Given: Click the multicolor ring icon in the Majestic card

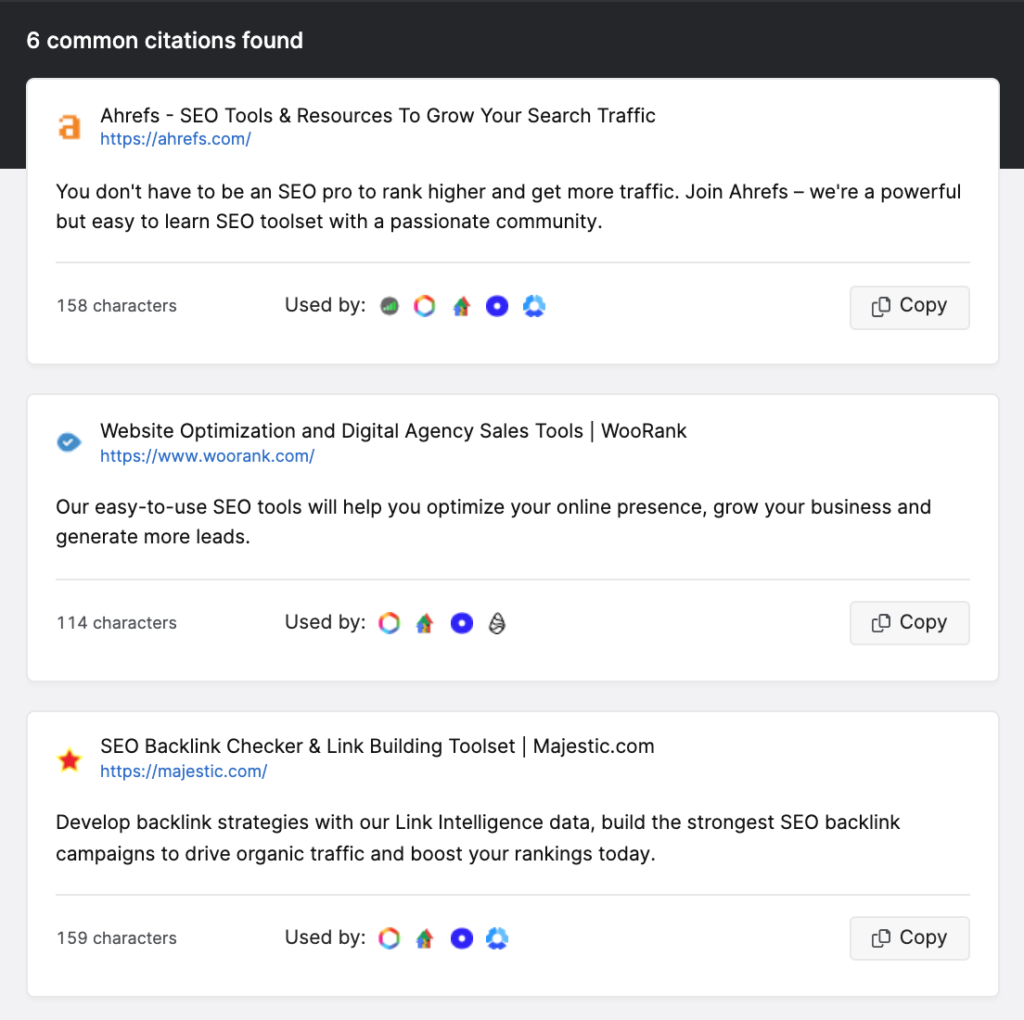Looking at the screenshot, I should click(389, 938).
